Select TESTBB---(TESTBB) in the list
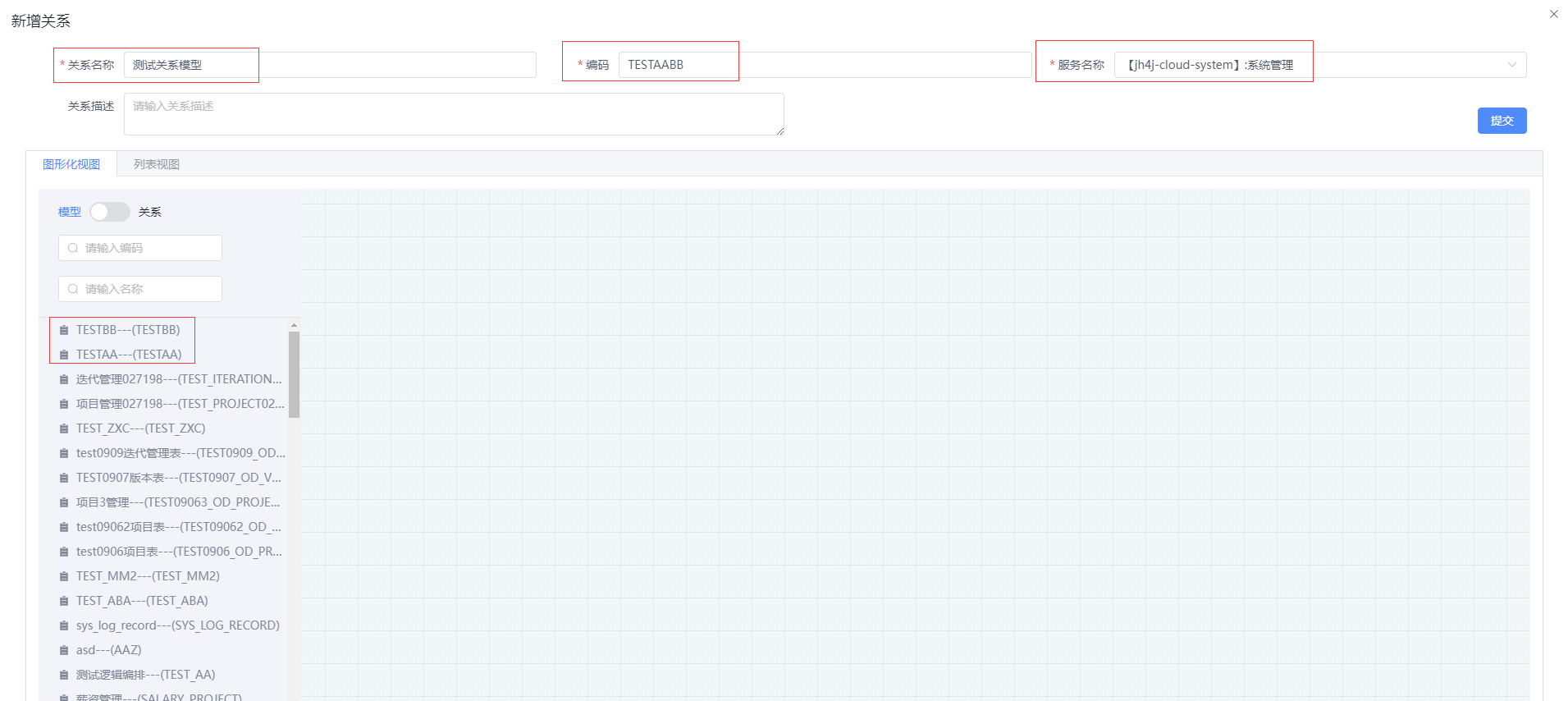1568x701 pixels. [x=128, y=330]
